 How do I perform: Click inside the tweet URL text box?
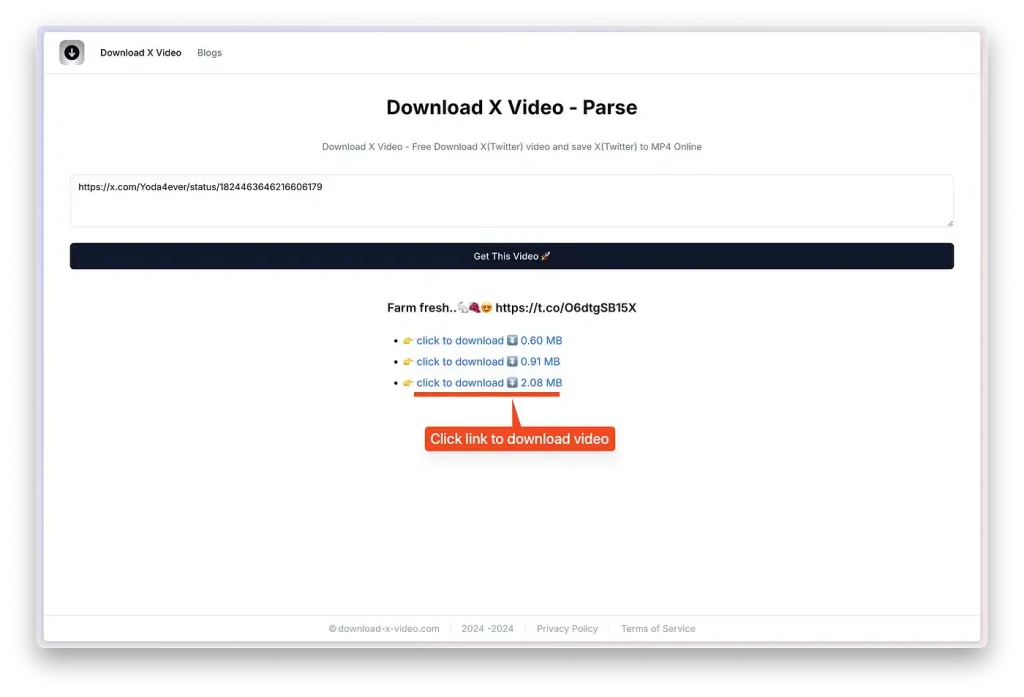click(511, 201)
